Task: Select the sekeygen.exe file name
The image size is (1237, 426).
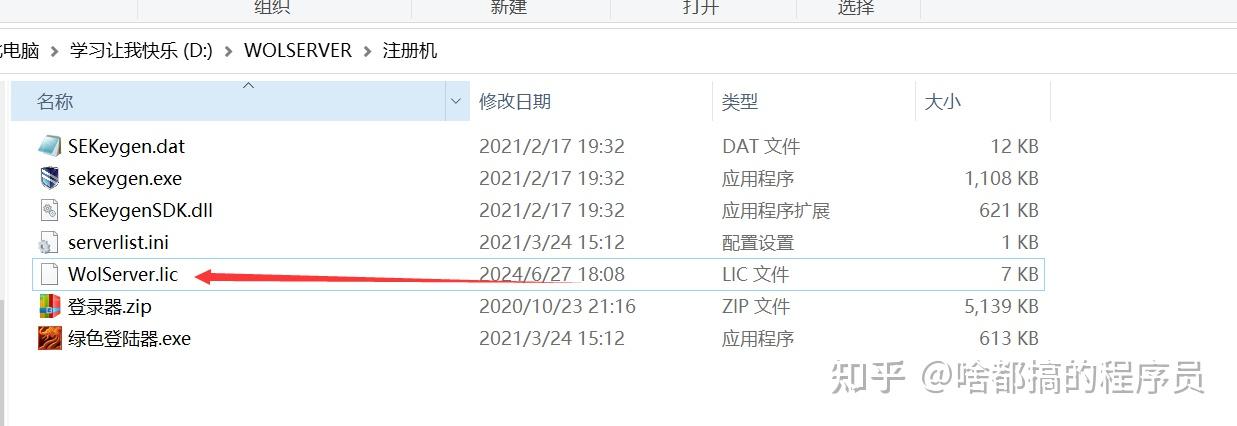Action: pos(125,178)
